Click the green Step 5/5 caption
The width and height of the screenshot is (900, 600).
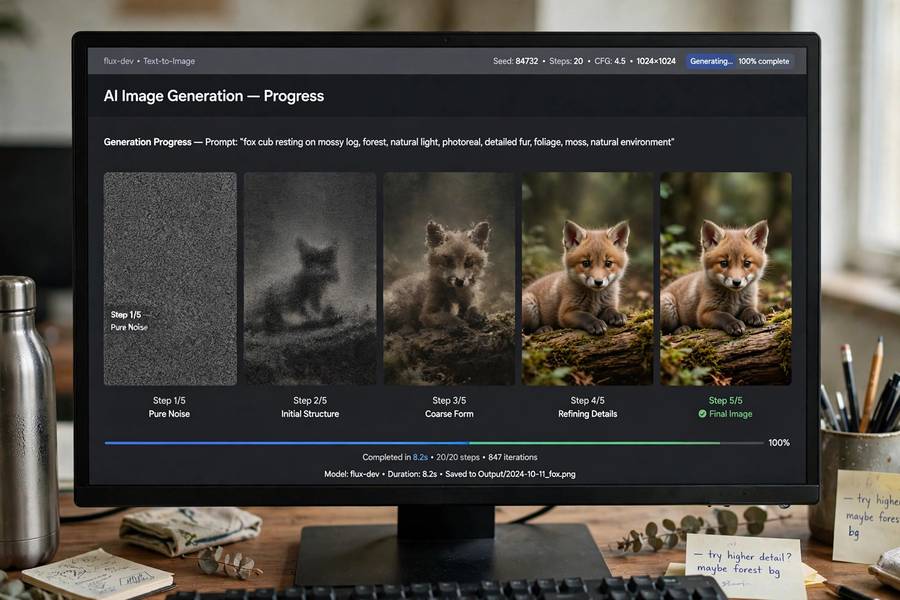pyautogui.click(x=726, y=400)
